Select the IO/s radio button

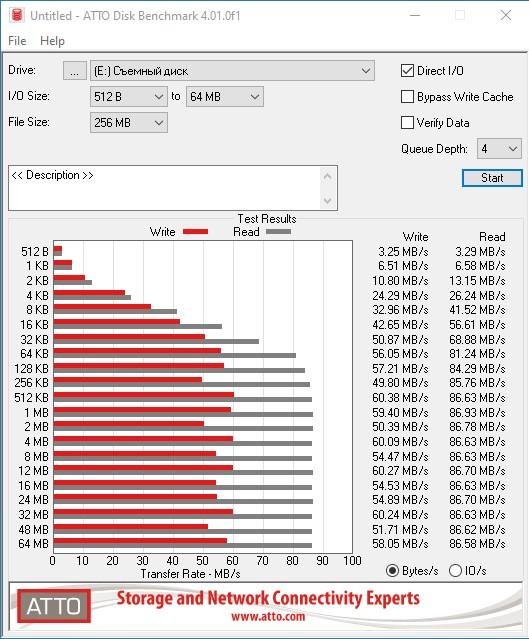point(455,571)
